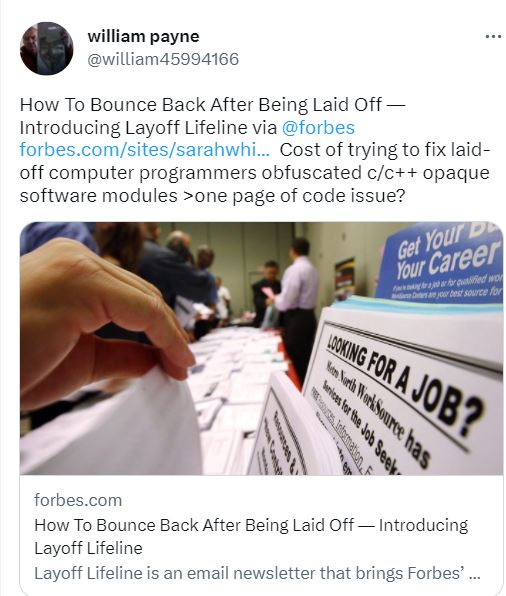This screenshot has width=506, height=596.
Task: Open the forbes.com card domain label
Action: [78, 500]
